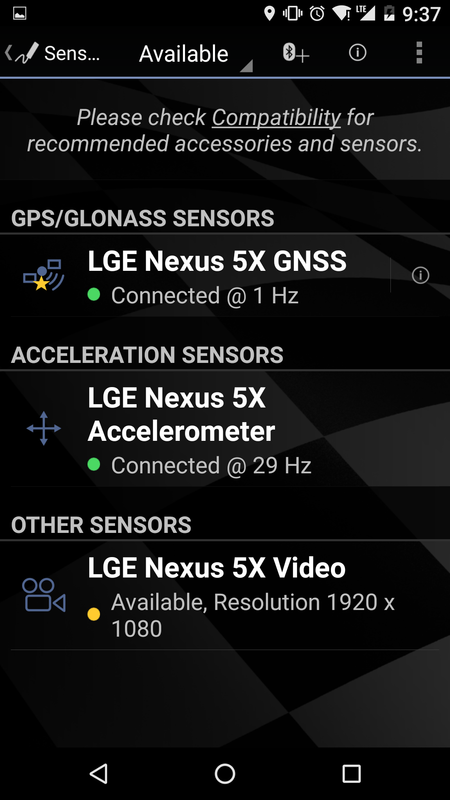Tap the Sens... title label
The width and height of the screenshot is (450, 800).
pyautogui.click(x=72, y=53)
